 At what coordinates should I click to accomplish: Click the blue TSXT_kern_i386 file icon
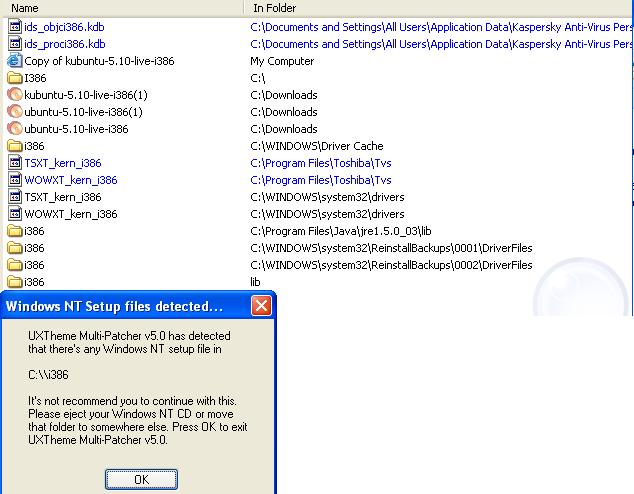pos(15,163)
